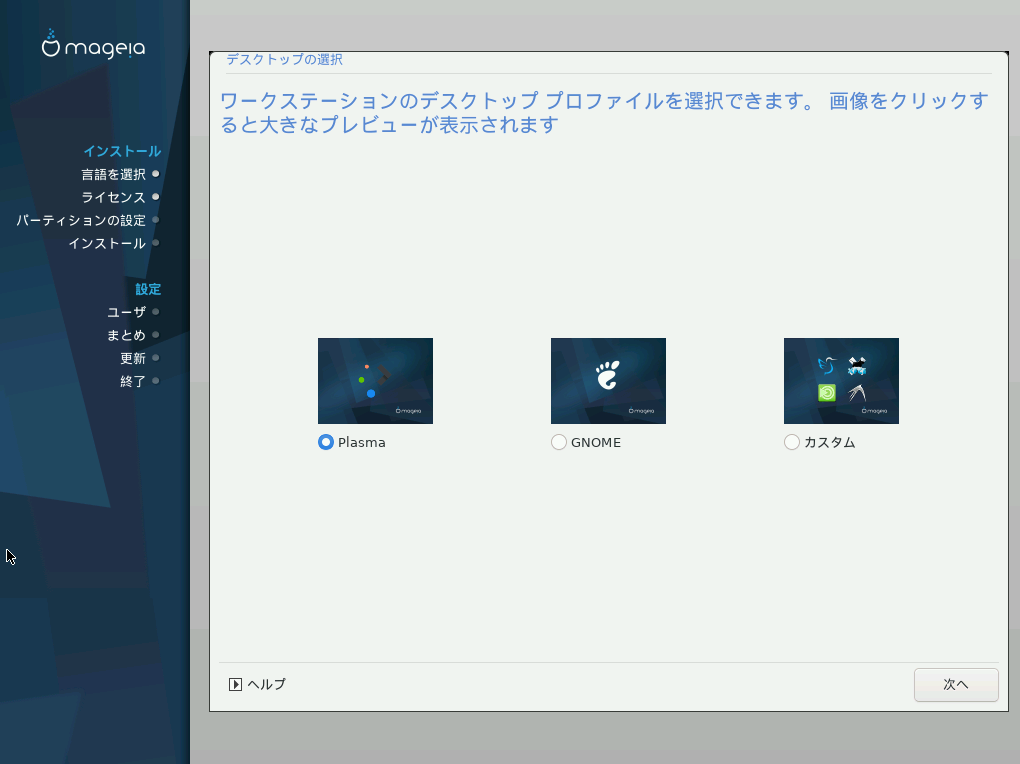Viewport: 1020px width, 764px height.
Task: Click the bold インストール section heading
Action: [x=121, y=151]
